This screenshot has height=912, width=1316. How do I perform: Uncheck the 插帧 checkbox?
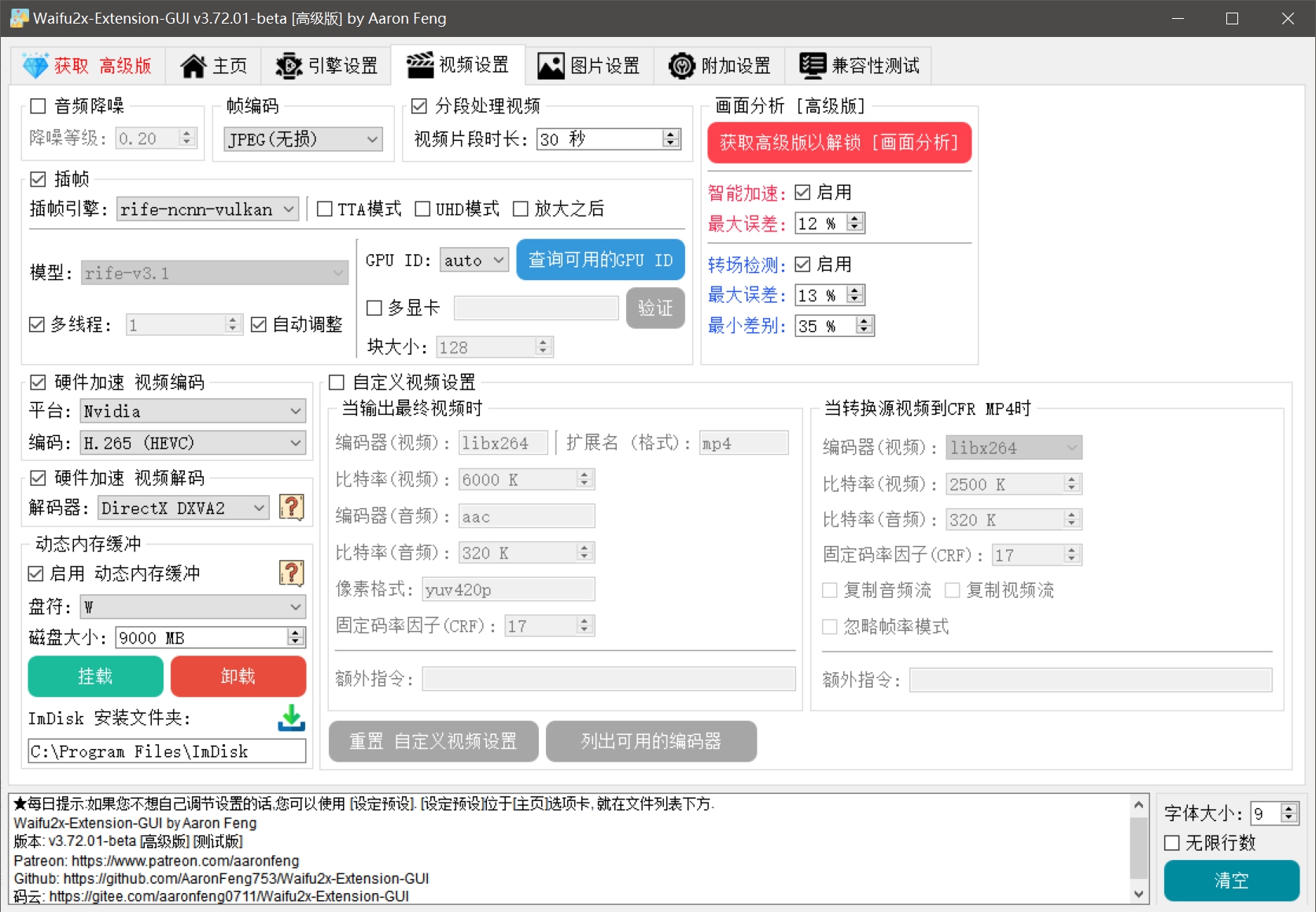point(38,179)
